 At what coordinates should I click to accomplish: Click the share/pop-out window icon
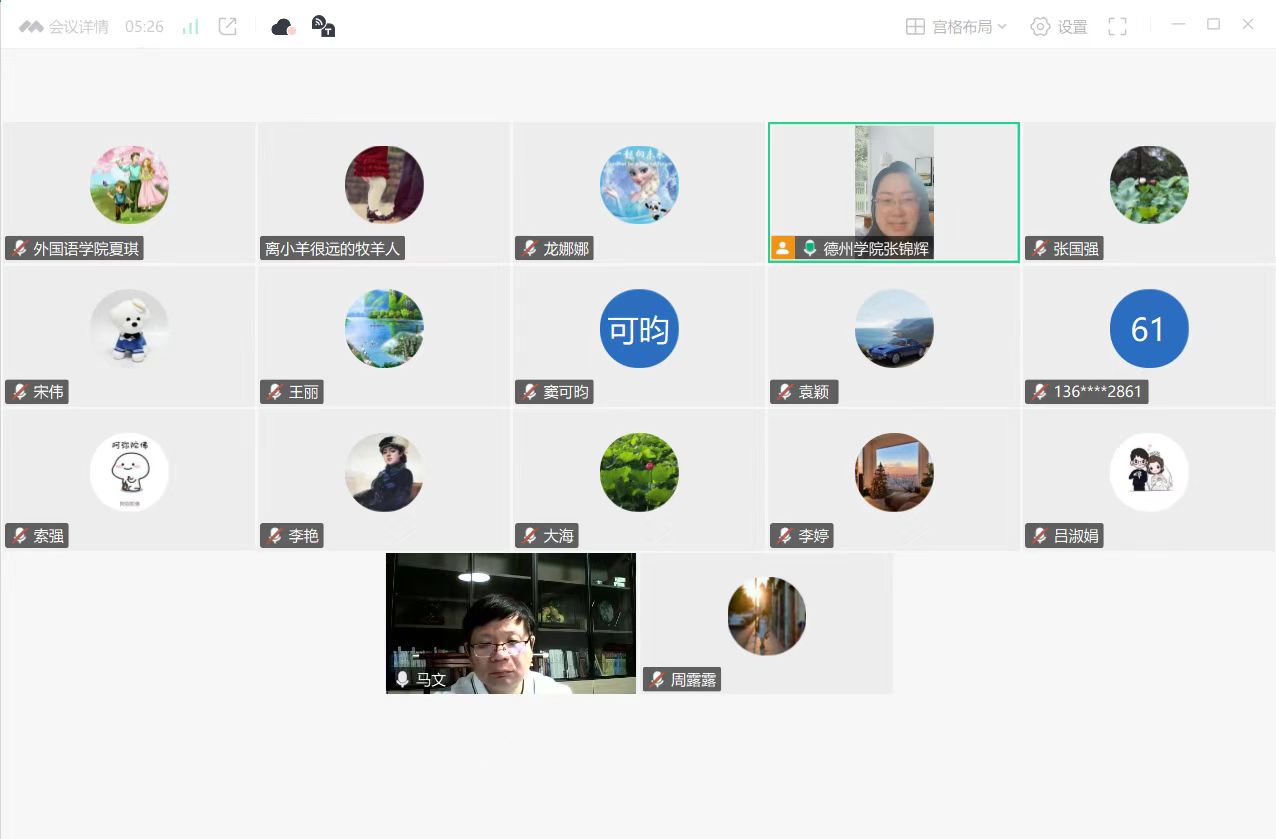(228, 27)
